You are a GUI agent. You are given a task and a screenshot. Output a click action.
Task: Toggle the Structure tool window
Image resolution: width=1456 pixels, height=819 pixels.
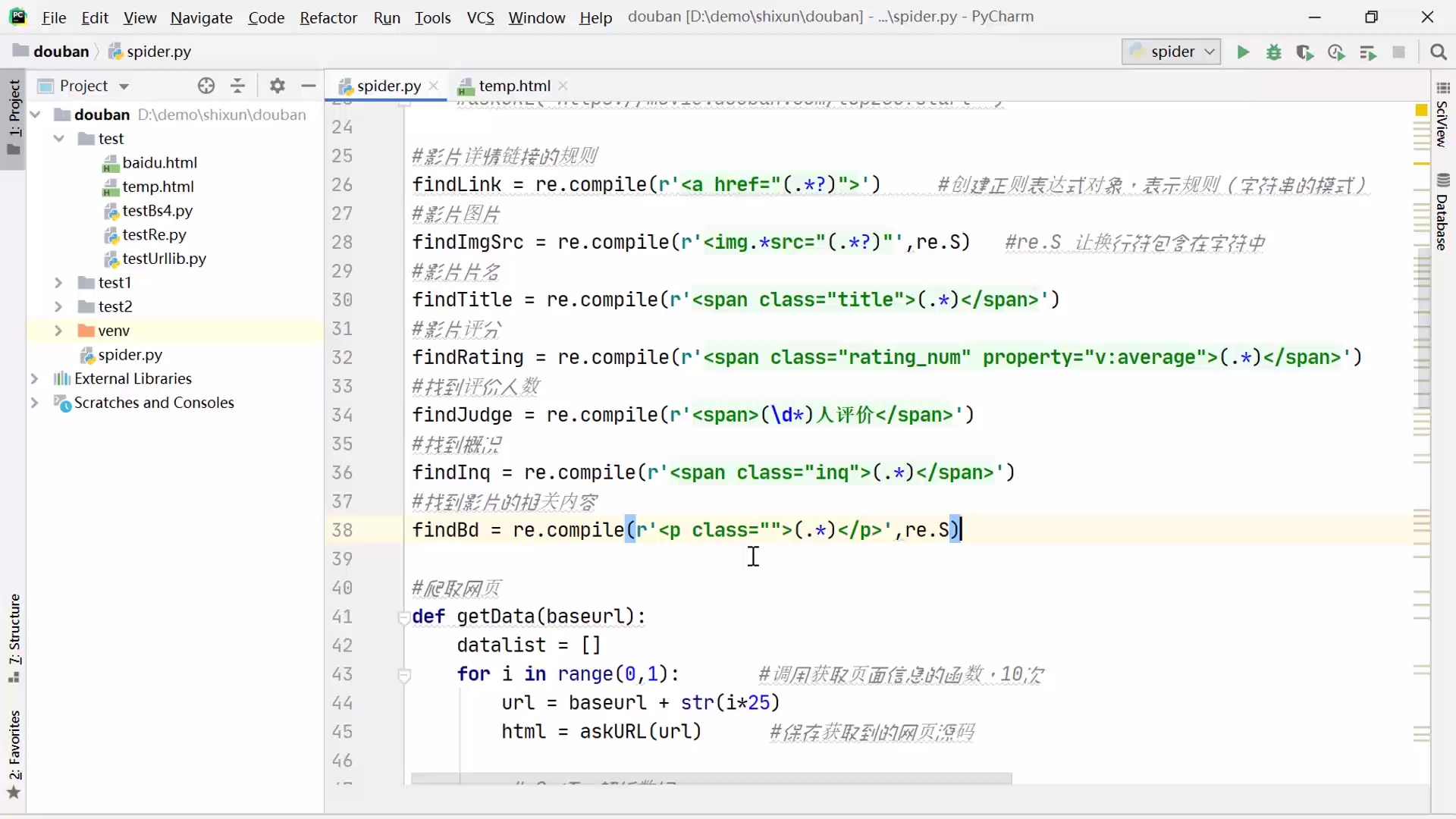[14, 629]
